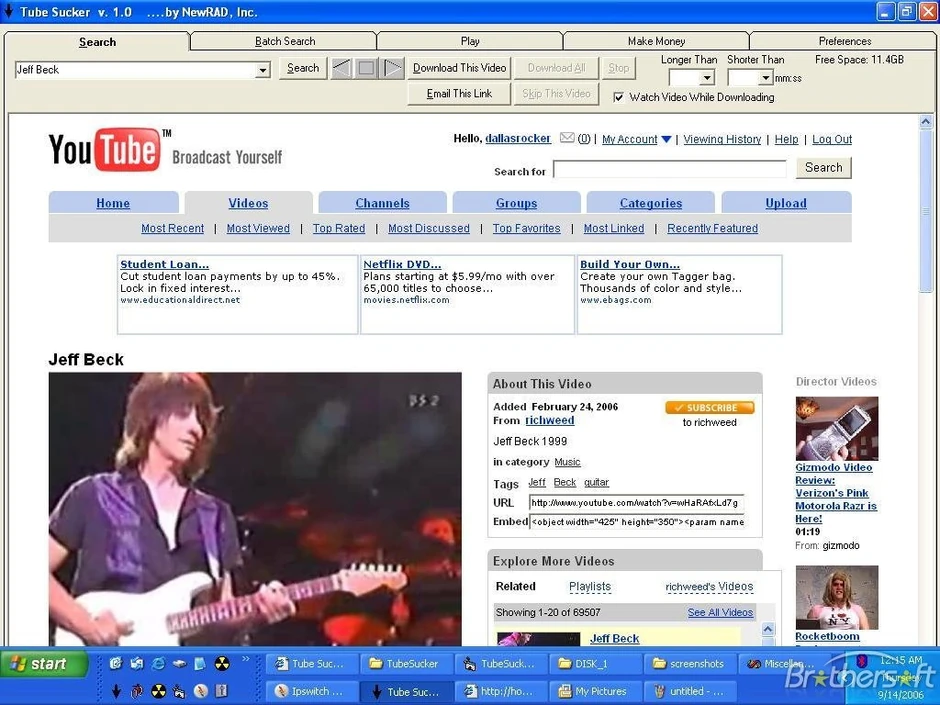Open the Shorter Than duration dropdown
The width and height of the screenshot is (940, 705).
(x=764, y=78)
